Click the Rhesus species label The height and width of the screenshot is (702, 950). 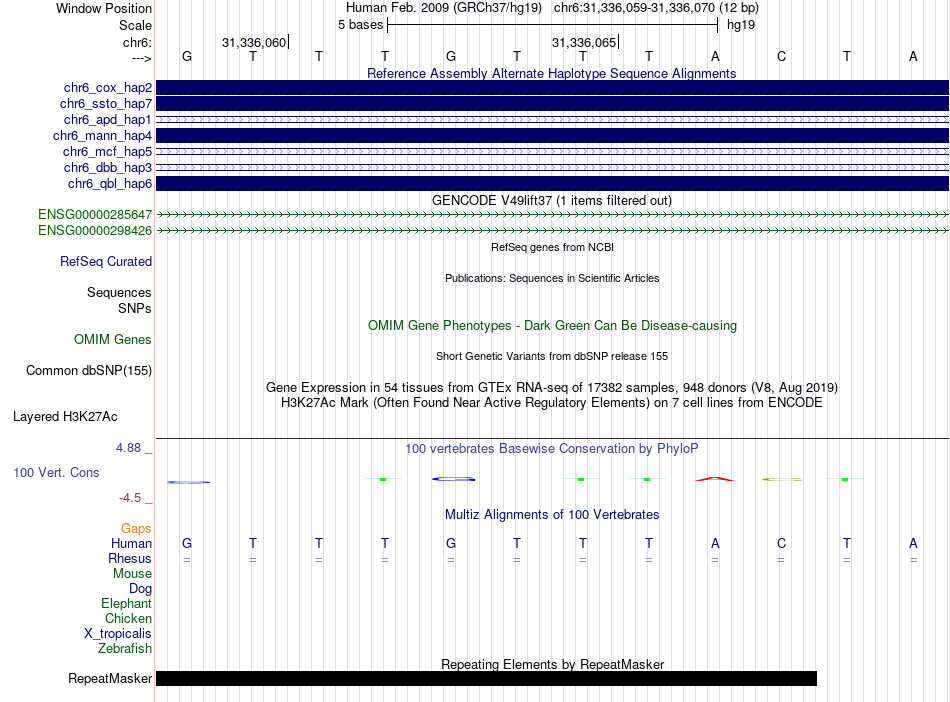click(x=130, y=558)
